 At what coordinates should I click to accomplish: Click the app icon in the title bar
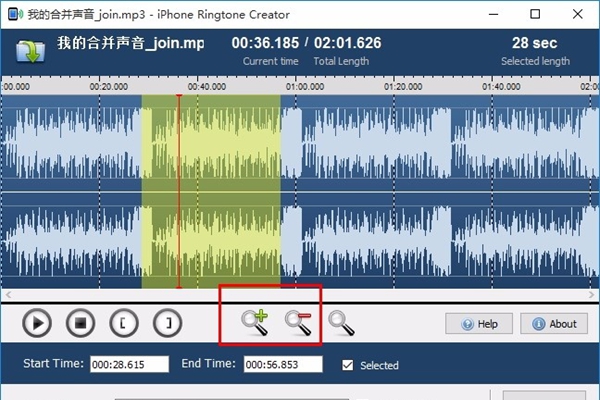[x=15, y=14]
